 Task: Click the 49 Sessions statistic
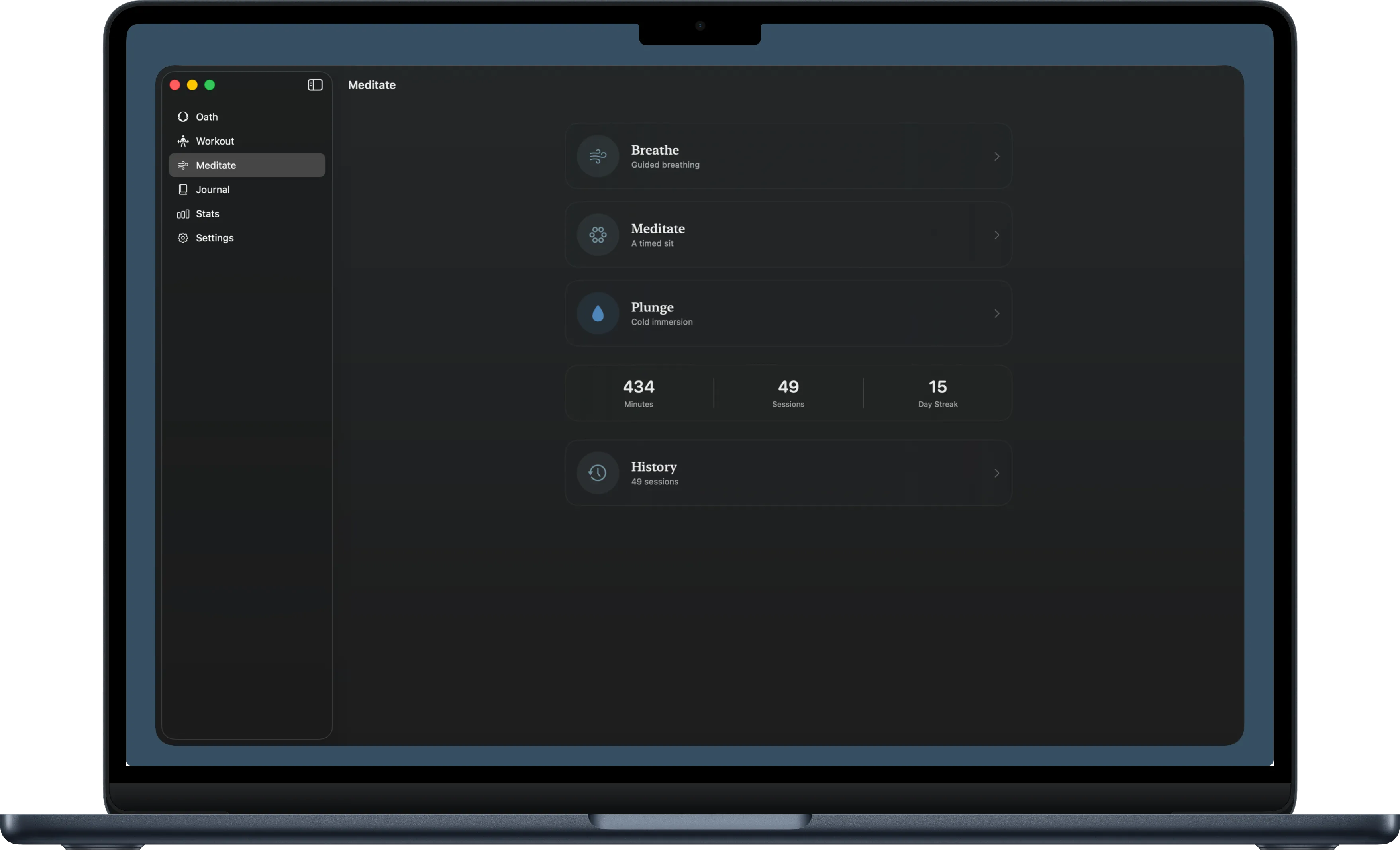pyautogui.click(x=788, y=393)
